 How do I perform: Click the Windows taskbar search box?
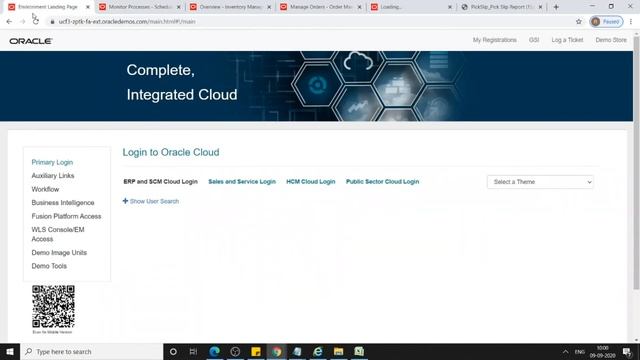pos(91,351)
